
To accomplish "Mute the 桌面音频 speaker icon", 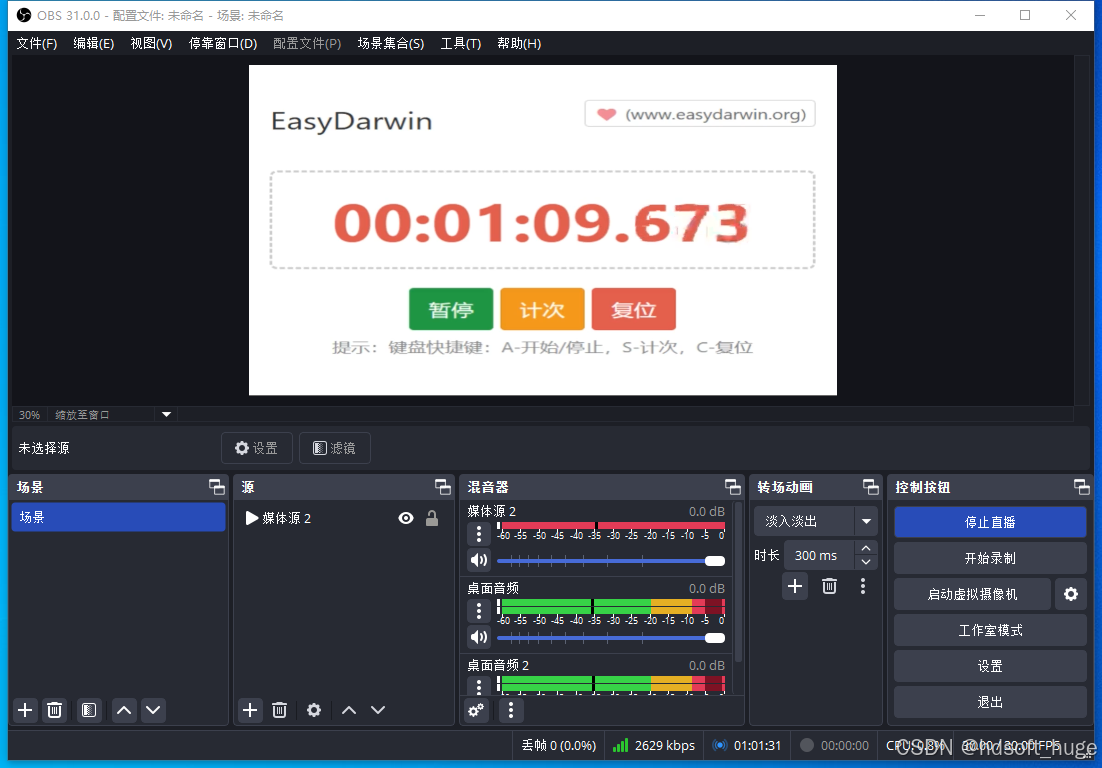I will click(x=479, y=637).
